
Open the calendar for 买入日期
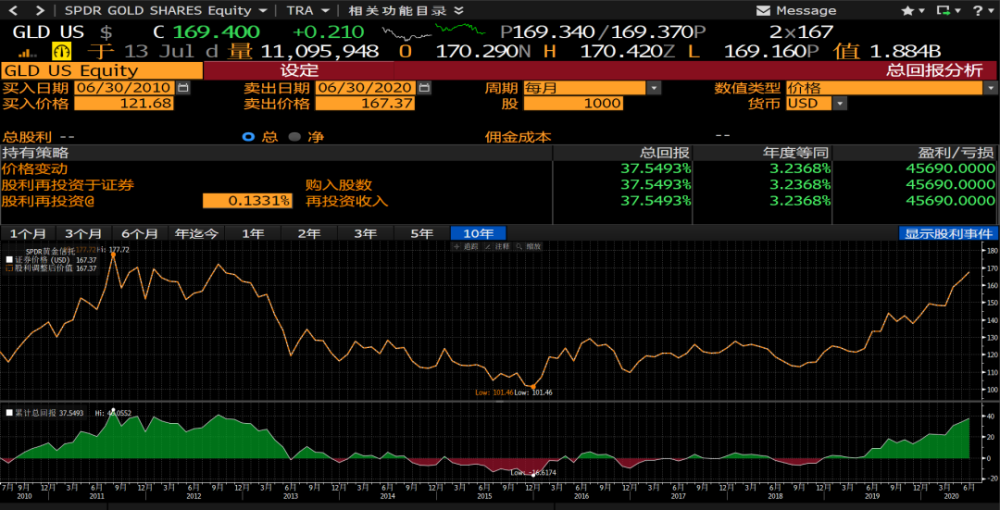point(182,88)
